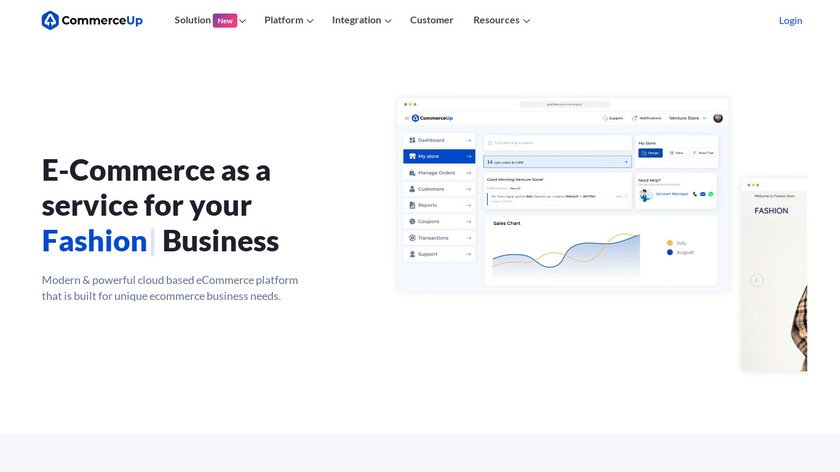Screen dimensions: 840x472
Task: Go to the Customer page
Action: coord(431,20)
